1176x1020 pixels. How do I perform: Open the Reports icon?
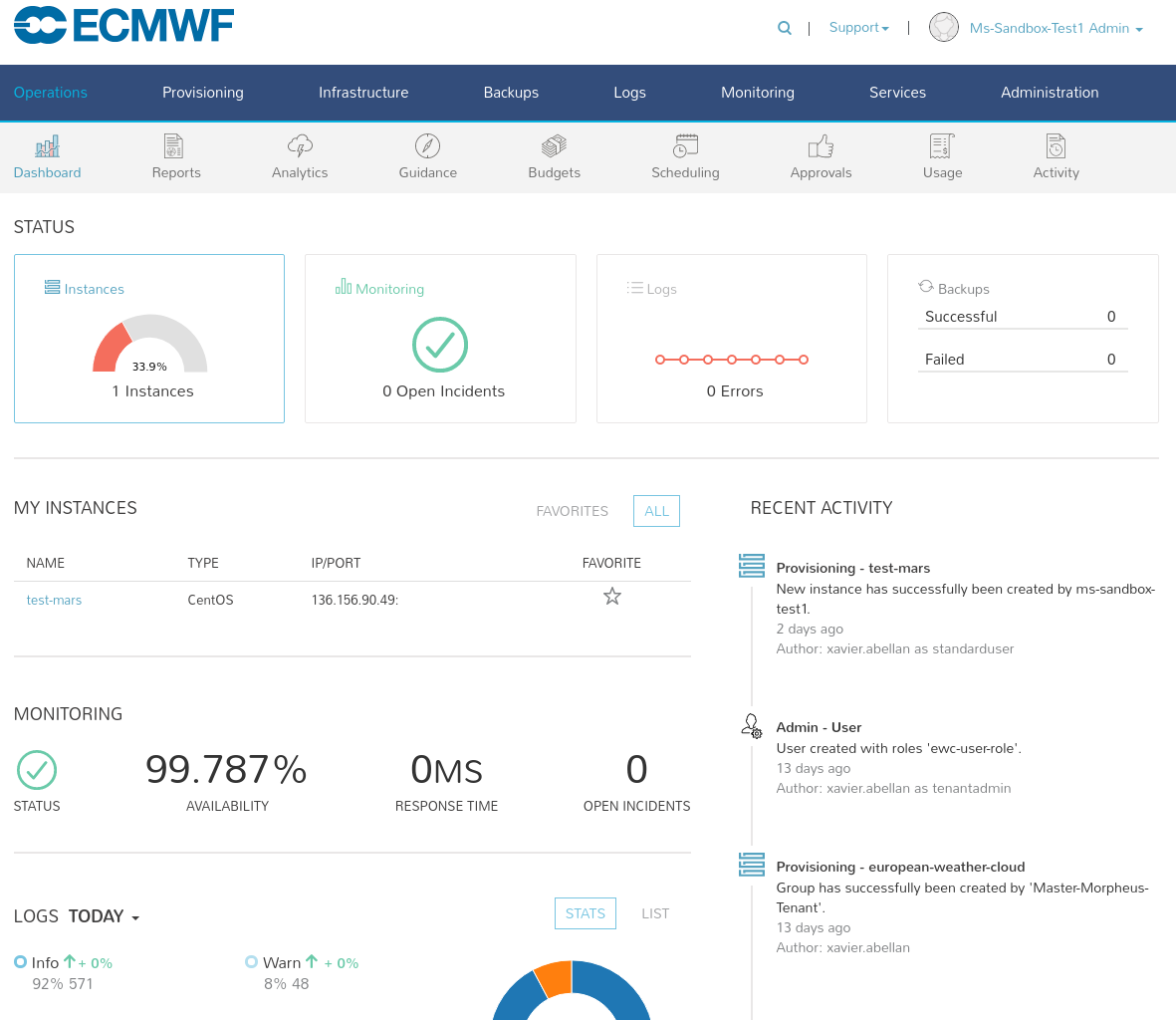(x=174, y=146)
